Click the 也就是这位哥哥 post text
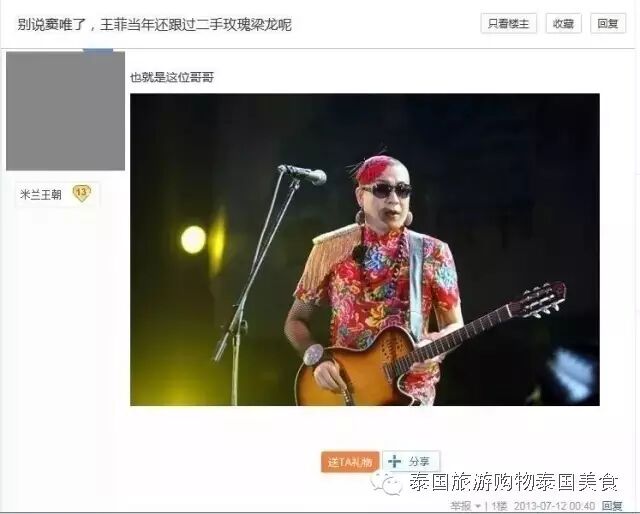The width and height of the screenshot is (640, 514). pyautogui.click(x=172, y=77)
